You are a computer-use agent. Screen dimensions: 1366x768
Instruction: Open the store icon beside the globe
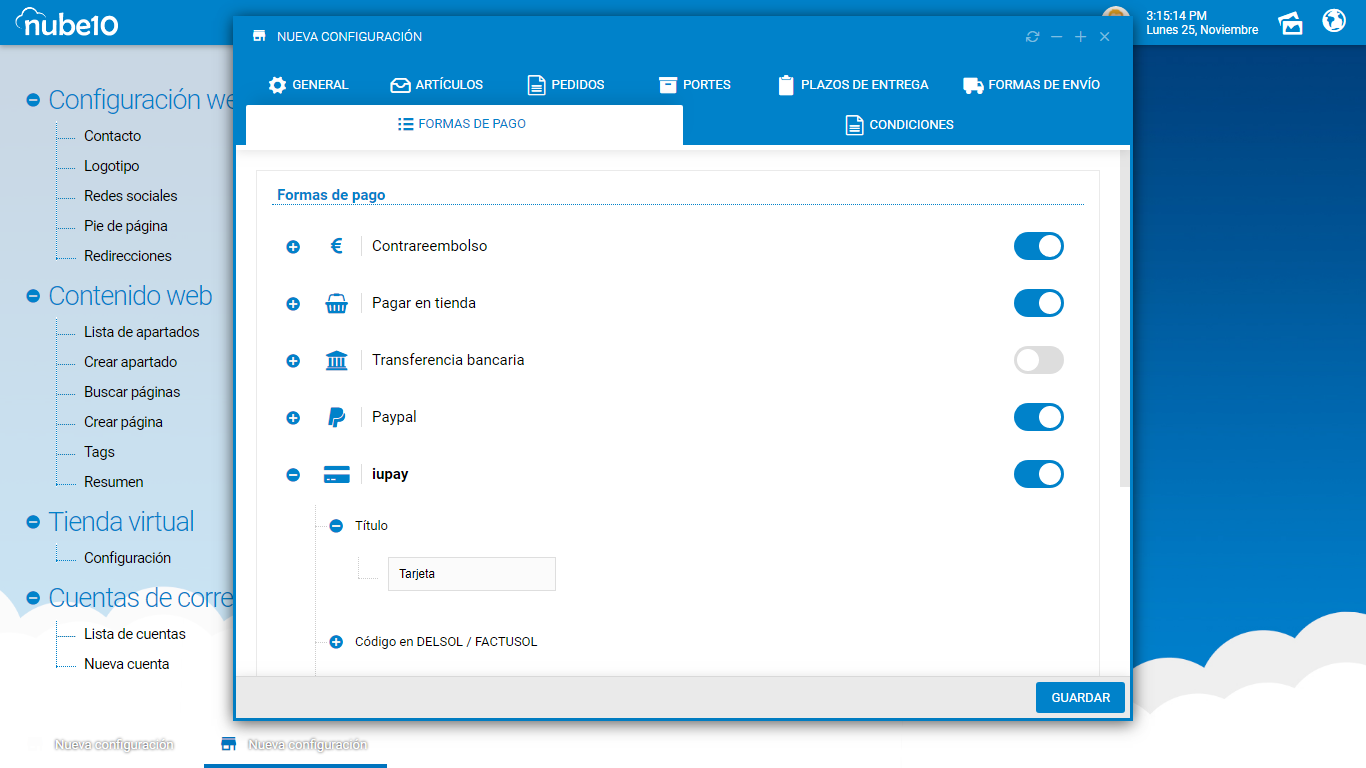(x=1291, y=22)
